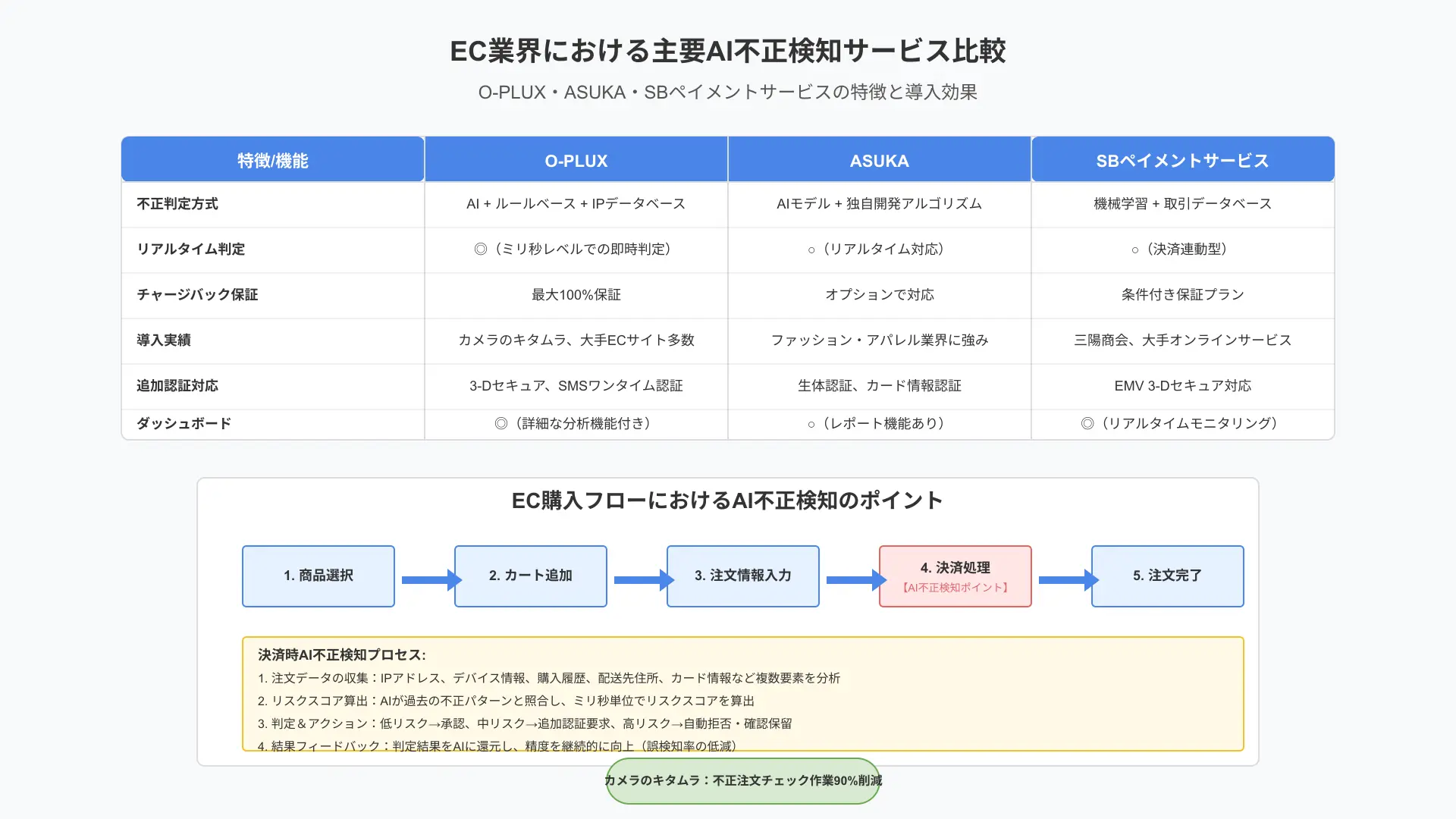Screen dimensions: 1456x819
Task: Click cell 生体認証、カード情報認証
Action: point(880,386)
